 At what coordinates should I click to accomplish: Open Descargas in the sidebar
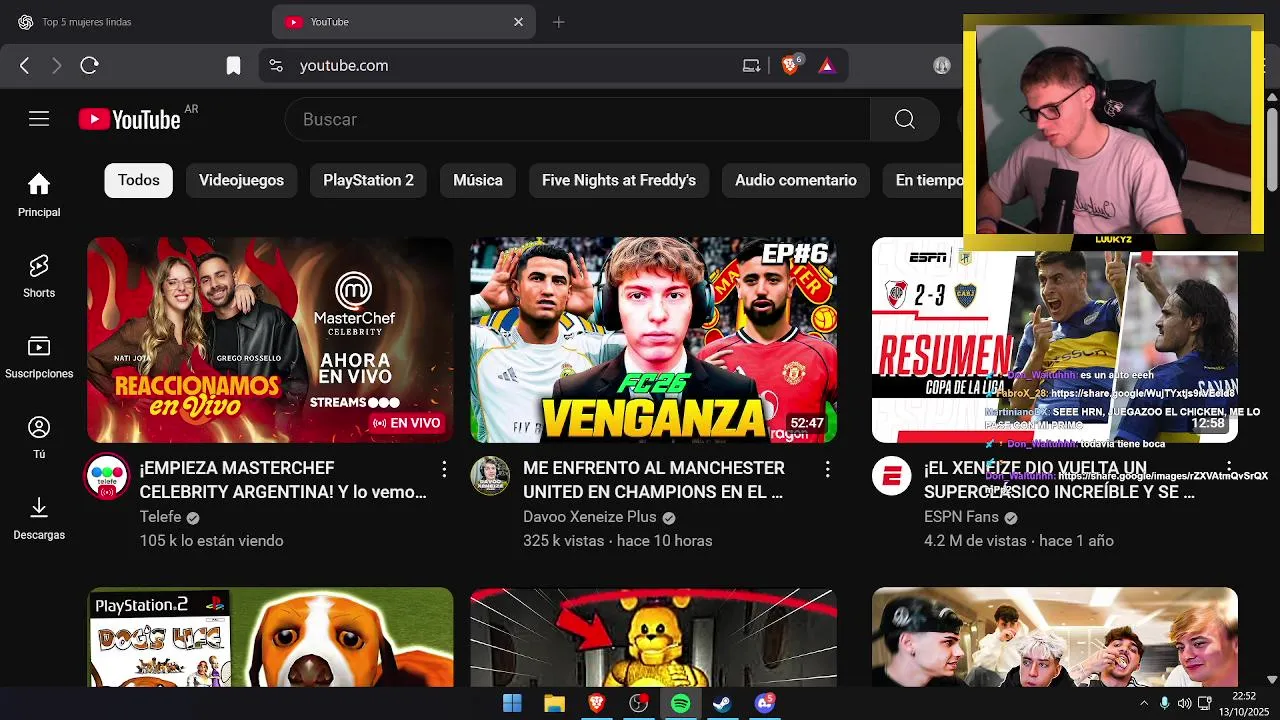(39, 518)
